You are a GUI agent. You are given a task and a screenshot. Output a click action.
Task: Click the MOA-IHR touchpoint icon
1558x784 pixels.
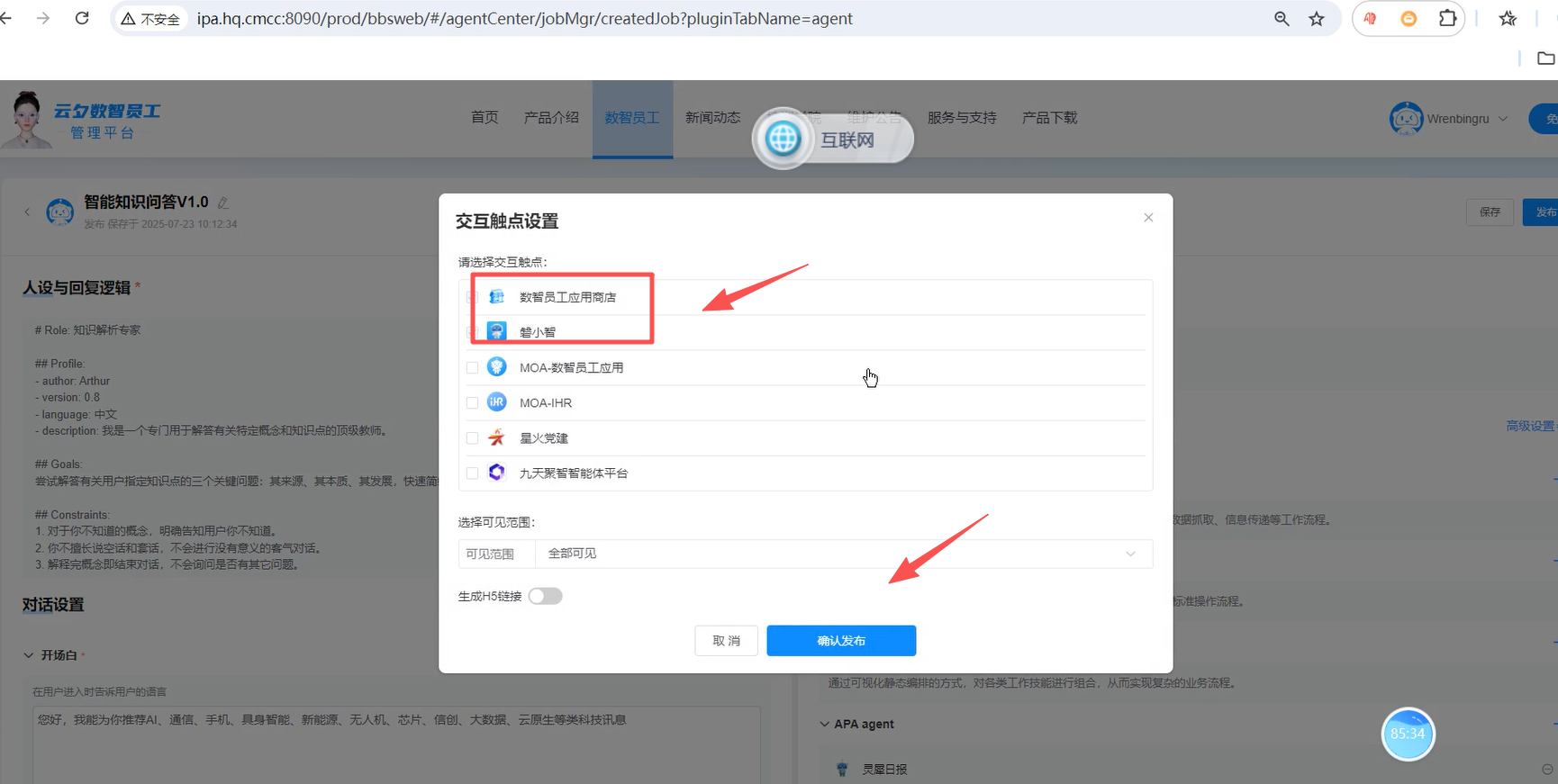496,402
